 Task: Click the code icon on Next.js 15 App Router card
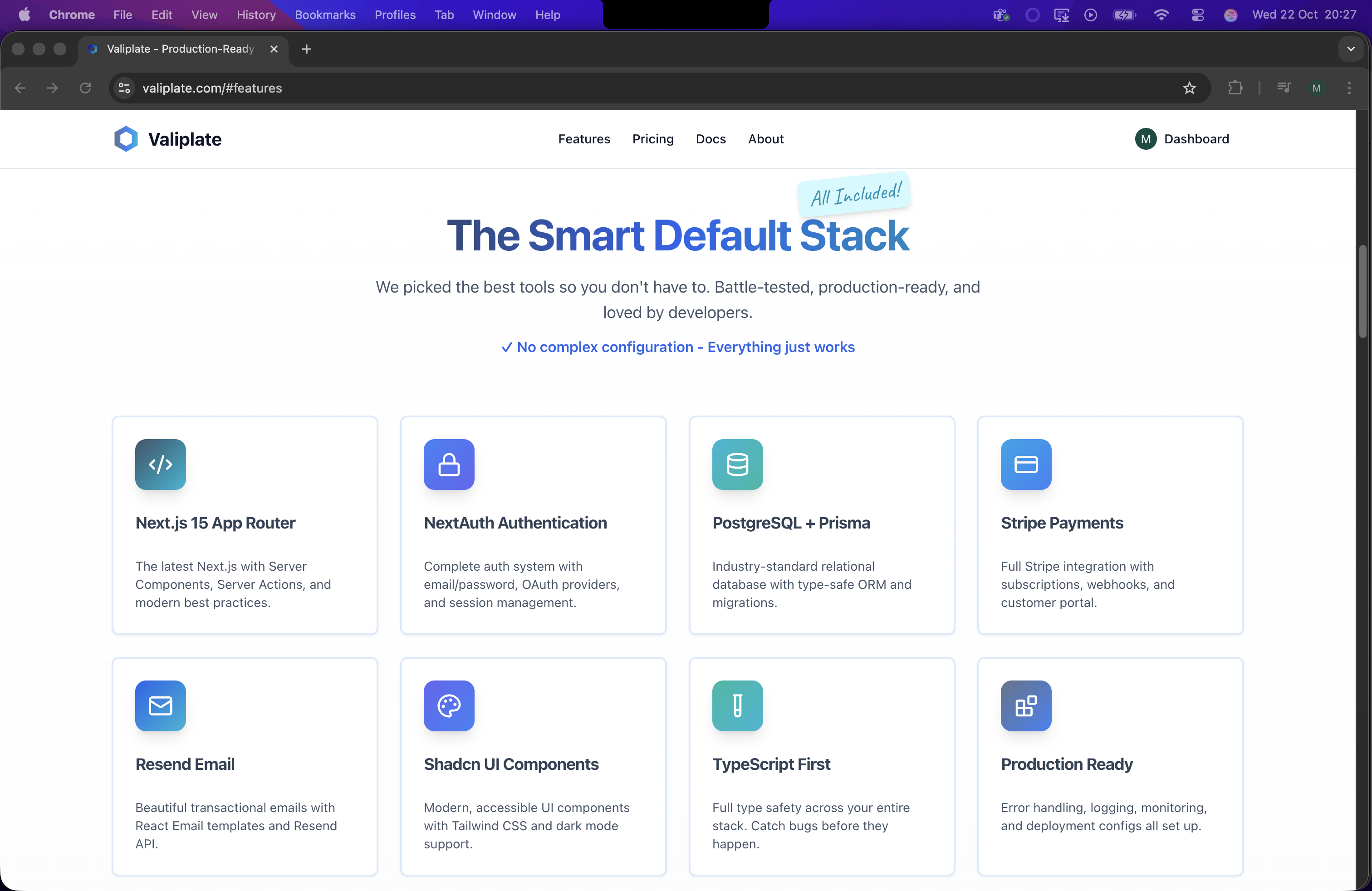click(x=160, y=465)
